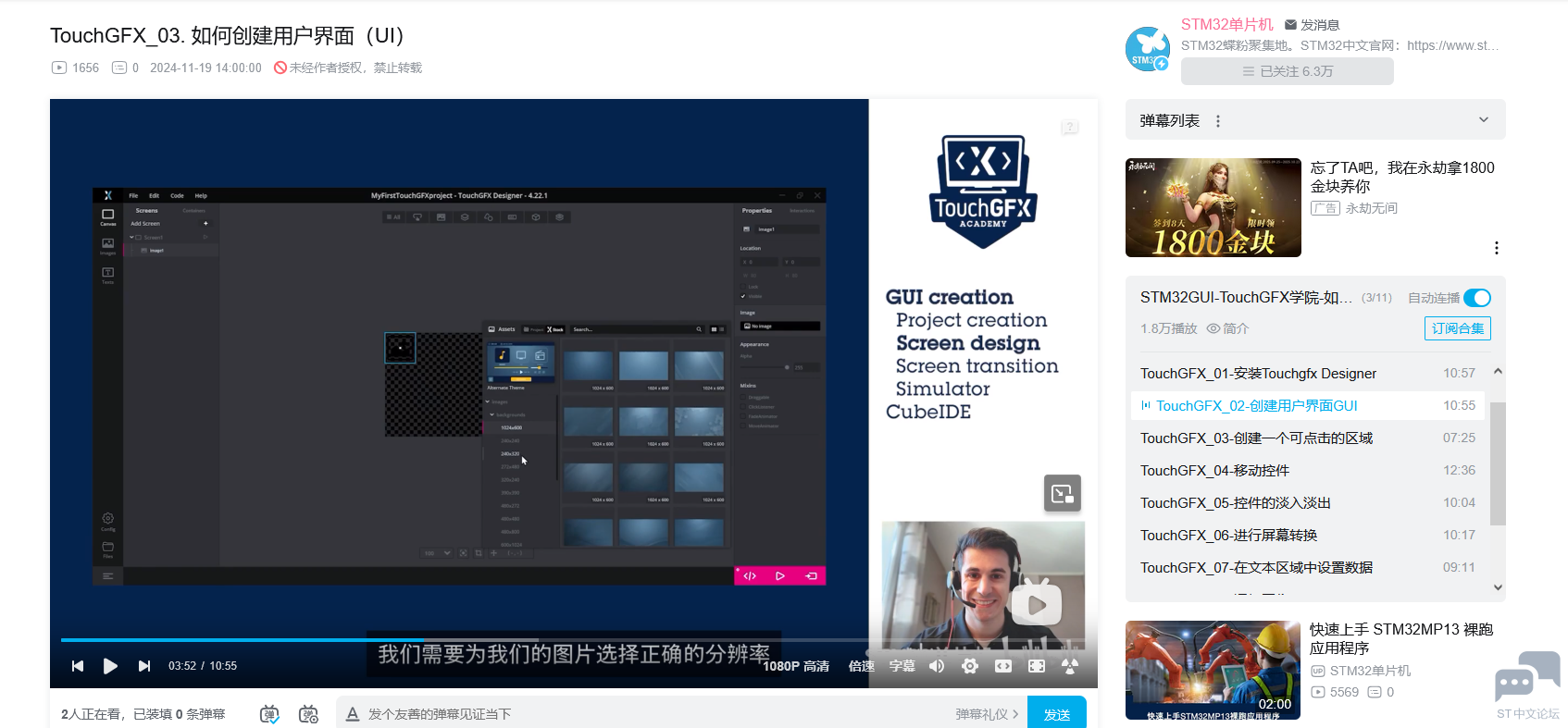Open the danmaku font style icon
This screenshot has height=728, width=1568.
(353, 714)
